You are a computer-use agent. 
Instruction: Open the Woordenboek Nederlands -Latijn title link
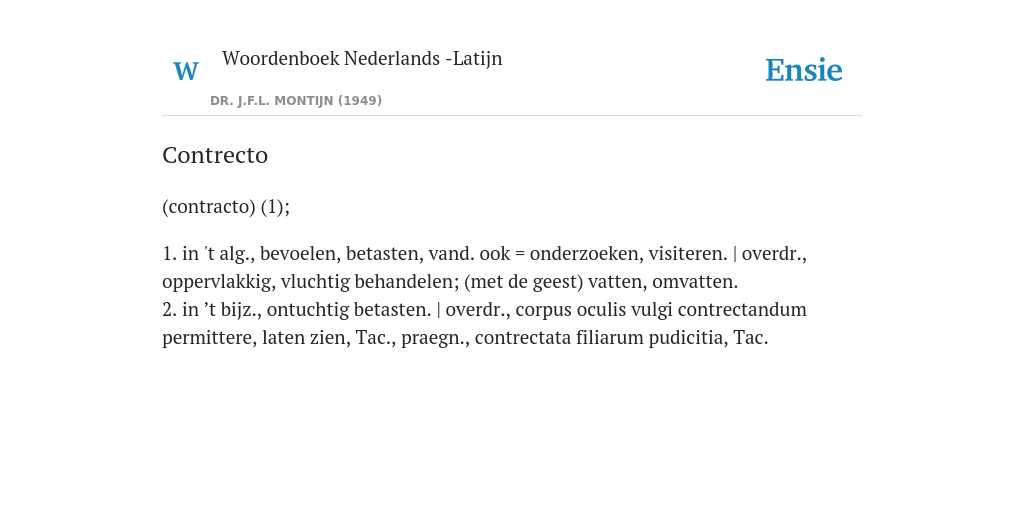[362, 58]
